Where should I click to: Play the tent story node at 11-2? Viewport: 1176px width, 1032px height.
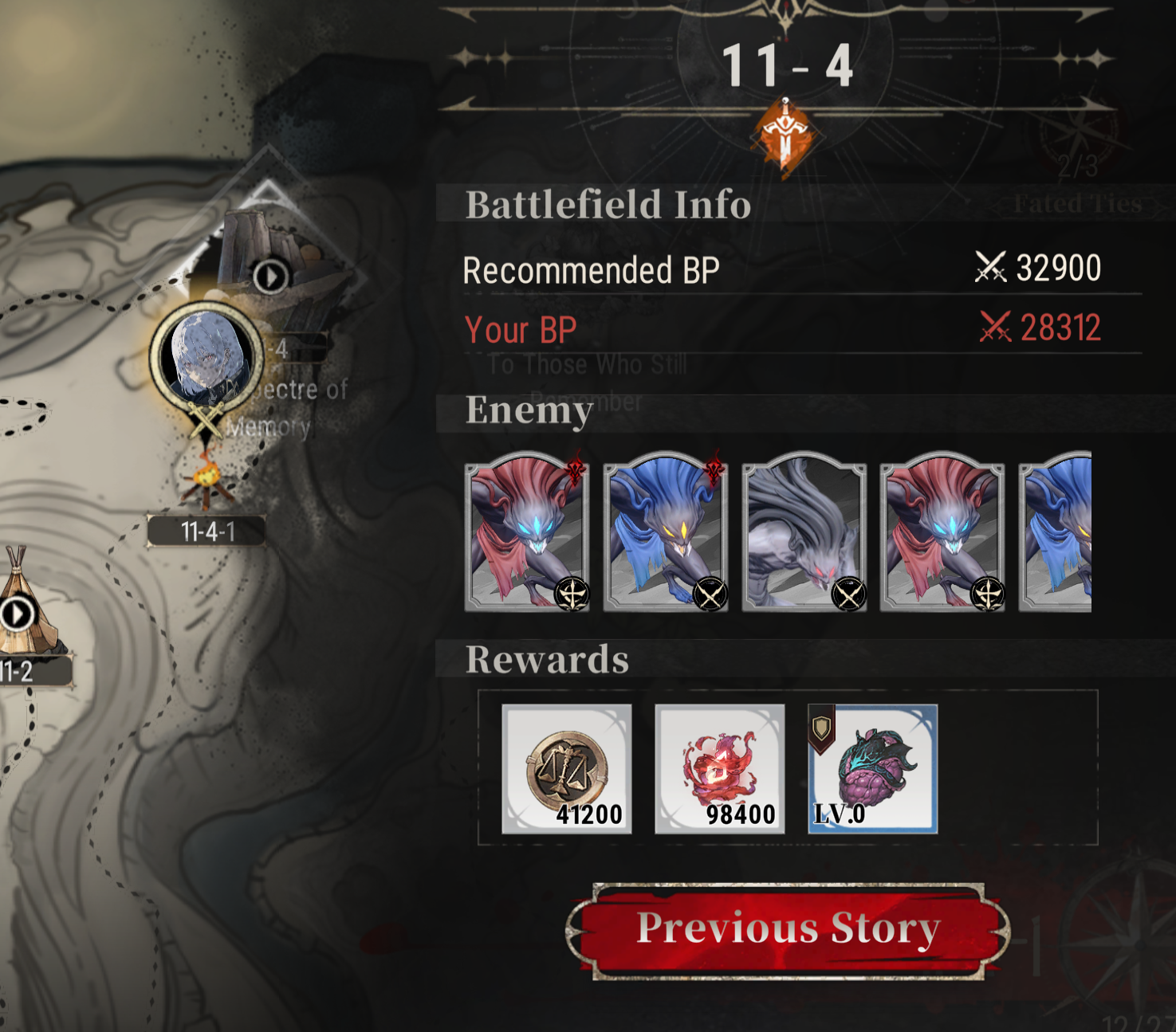click(x=18, y=614)
